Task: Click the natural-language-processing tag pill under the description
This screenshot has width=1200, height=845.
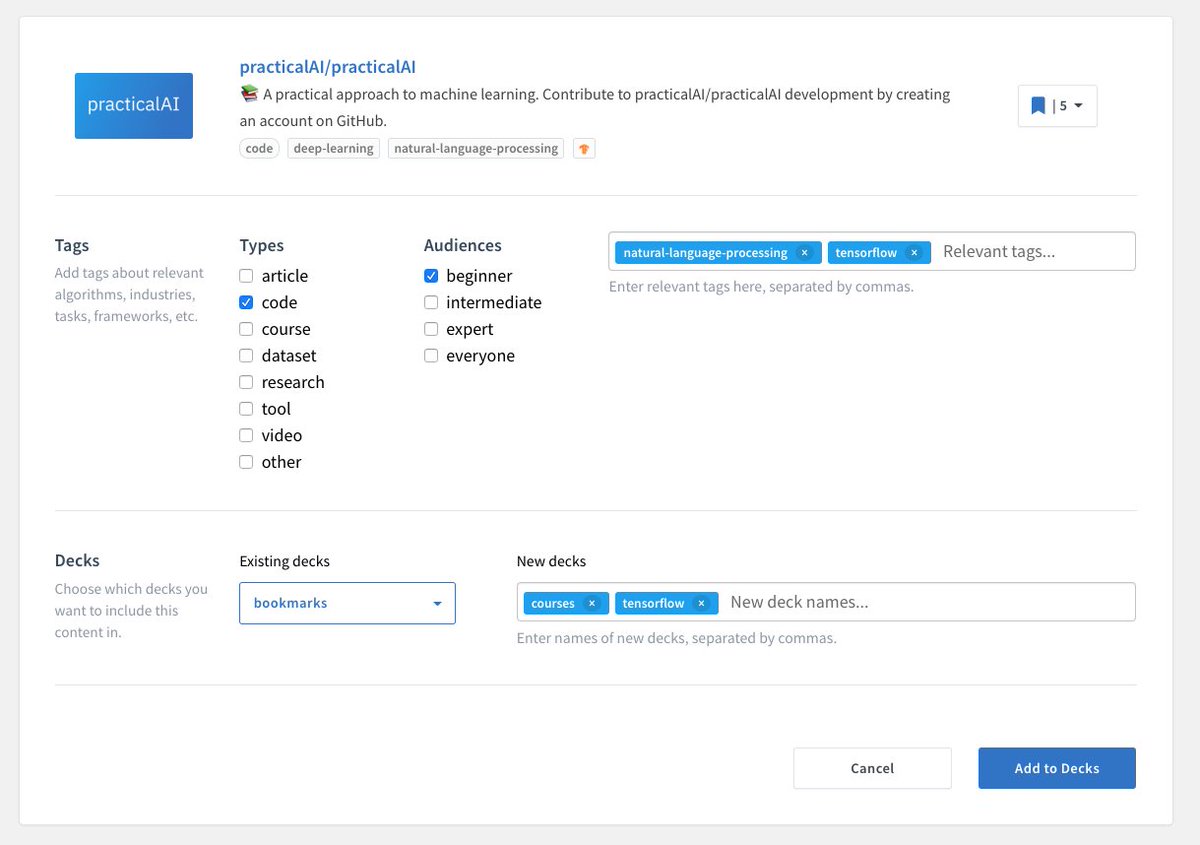Action: (x=476, y=148)
